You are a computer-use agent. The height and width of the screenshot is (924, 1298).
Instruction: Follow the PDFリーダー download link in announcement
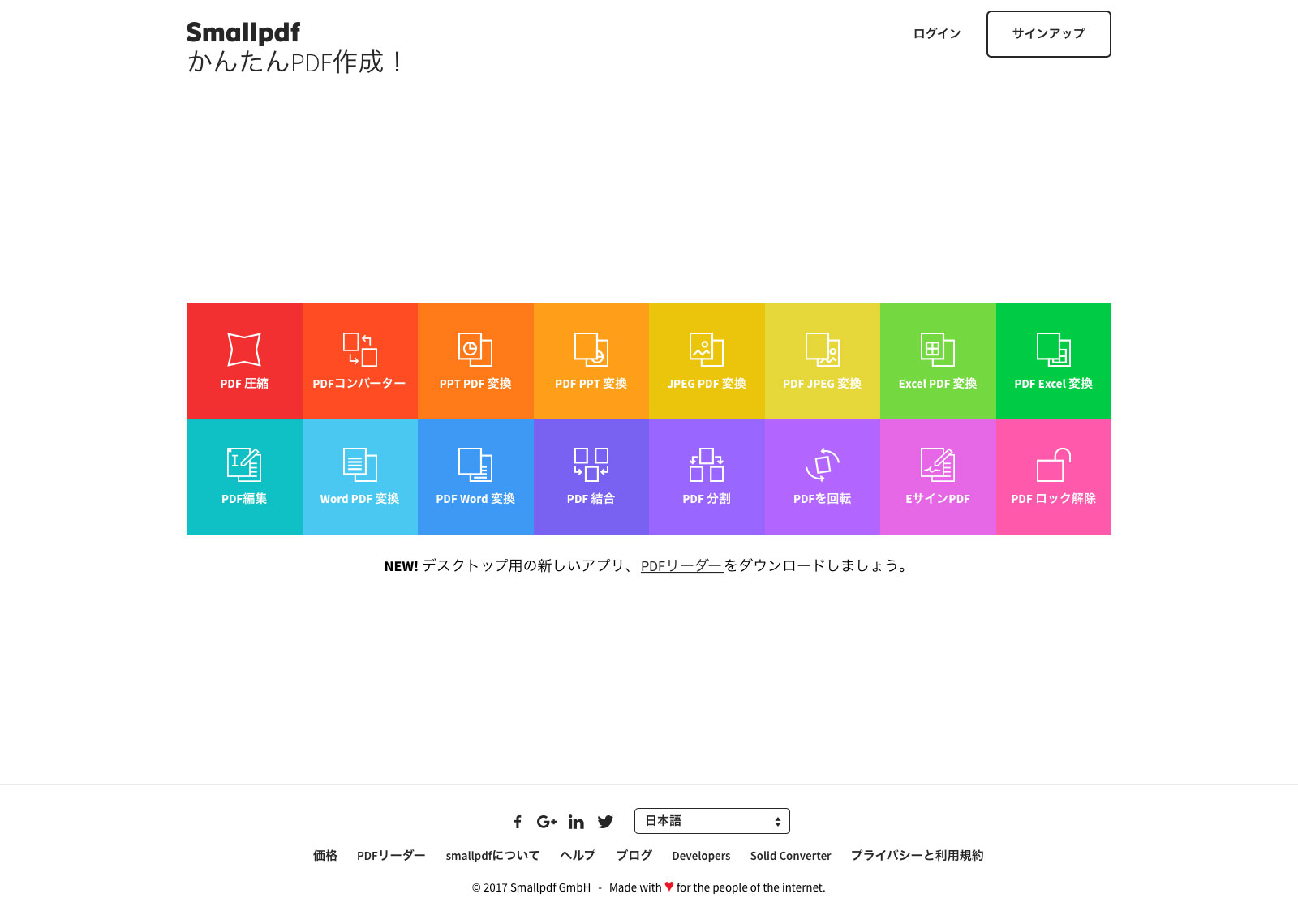681,566
